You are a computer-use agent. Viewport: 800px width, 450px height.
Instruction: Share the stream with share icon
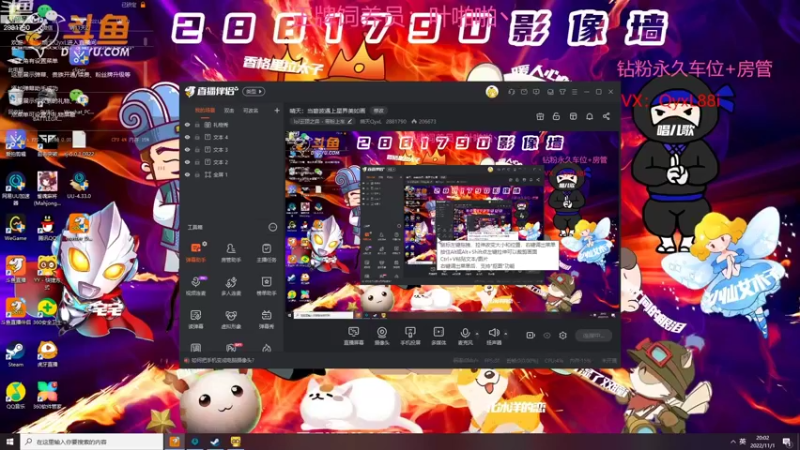[x=606, y=117]
